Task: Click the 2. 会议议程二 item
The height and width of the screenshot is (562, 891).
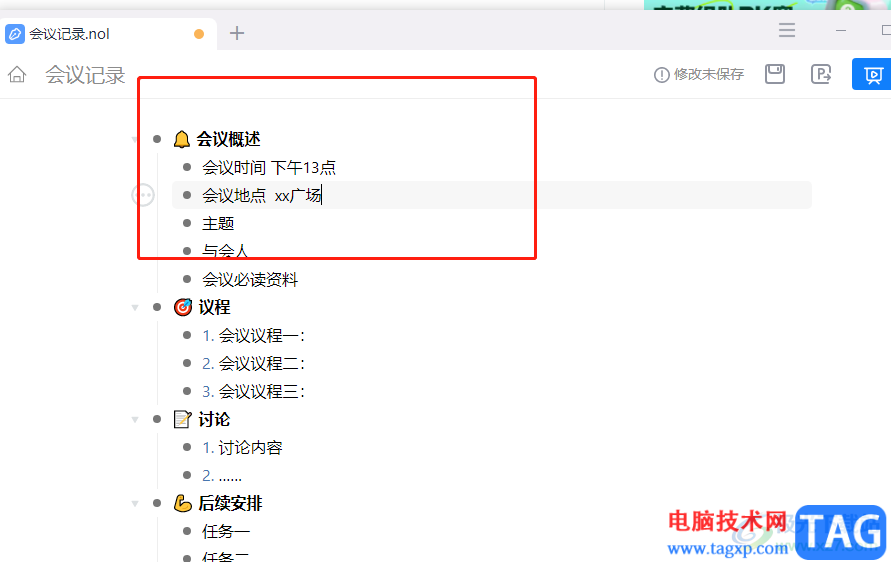Action: [253, 363]
